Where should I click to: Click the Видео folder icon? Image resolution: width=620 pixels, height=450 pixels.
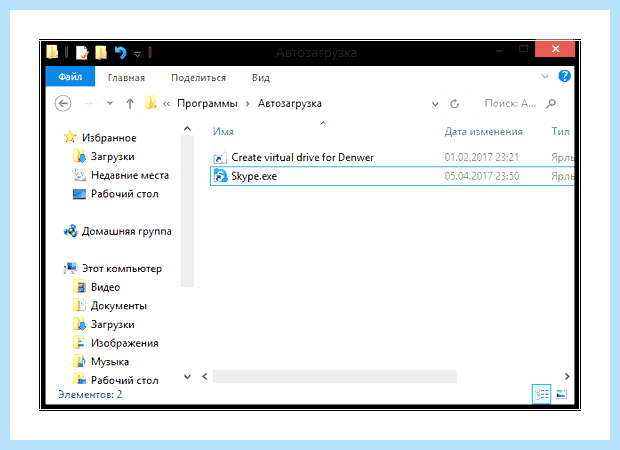pyautogui.click(x=79, y=287)
